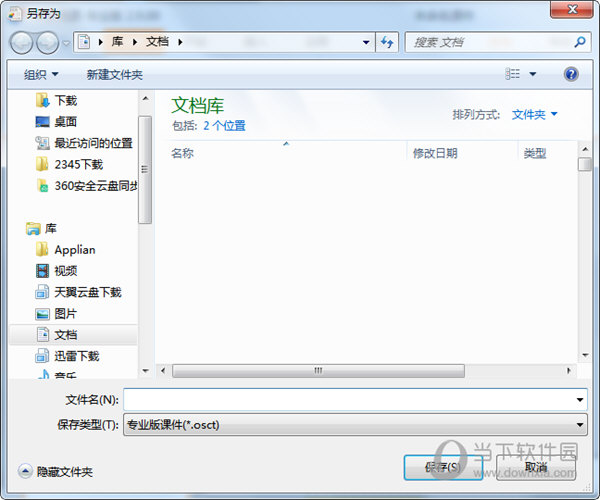
Task: Click the document icon in address bar
Action: 84,42
